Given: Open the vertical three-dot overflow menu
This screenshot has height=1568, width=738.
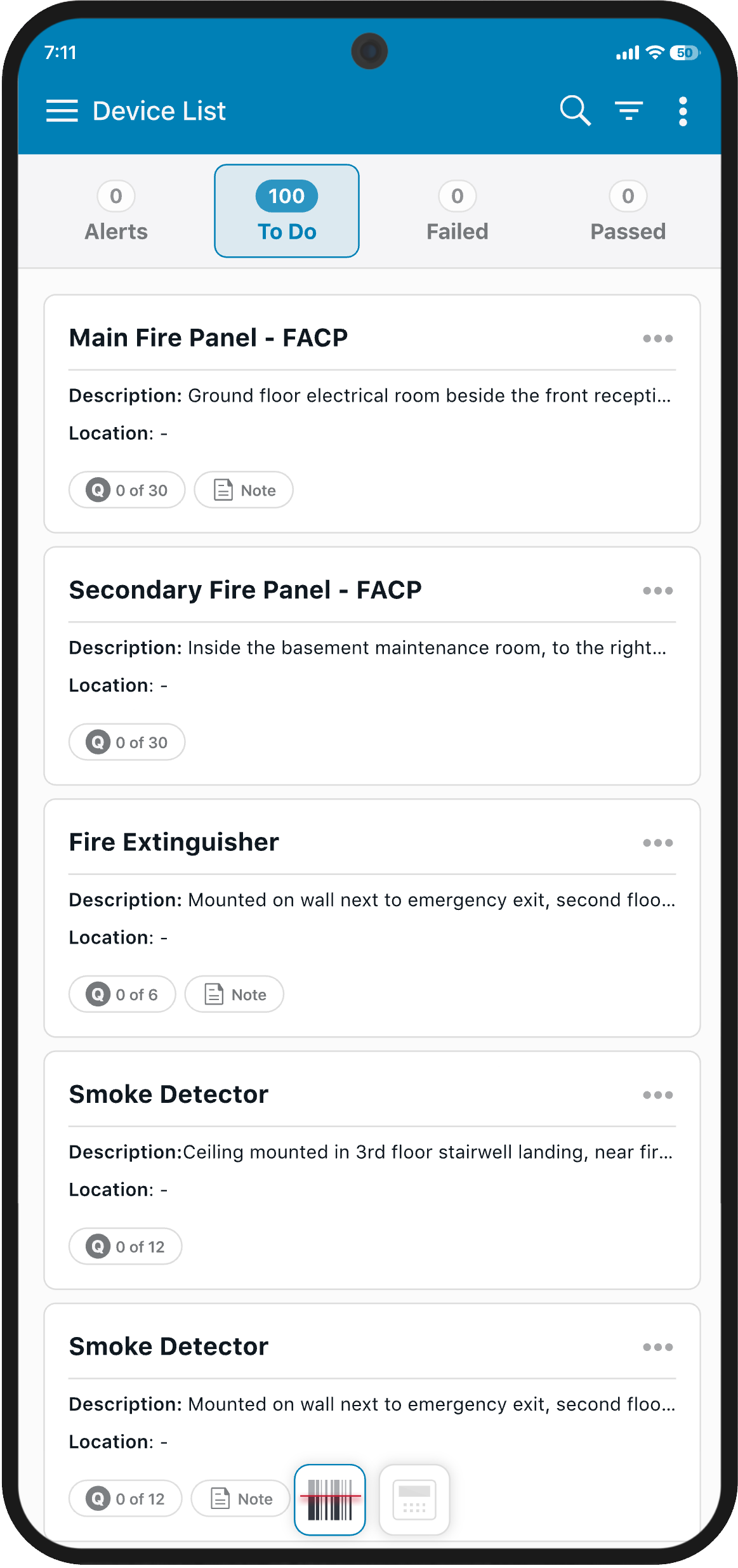Looking at the screenshot, I should click(x=683, y=112).
